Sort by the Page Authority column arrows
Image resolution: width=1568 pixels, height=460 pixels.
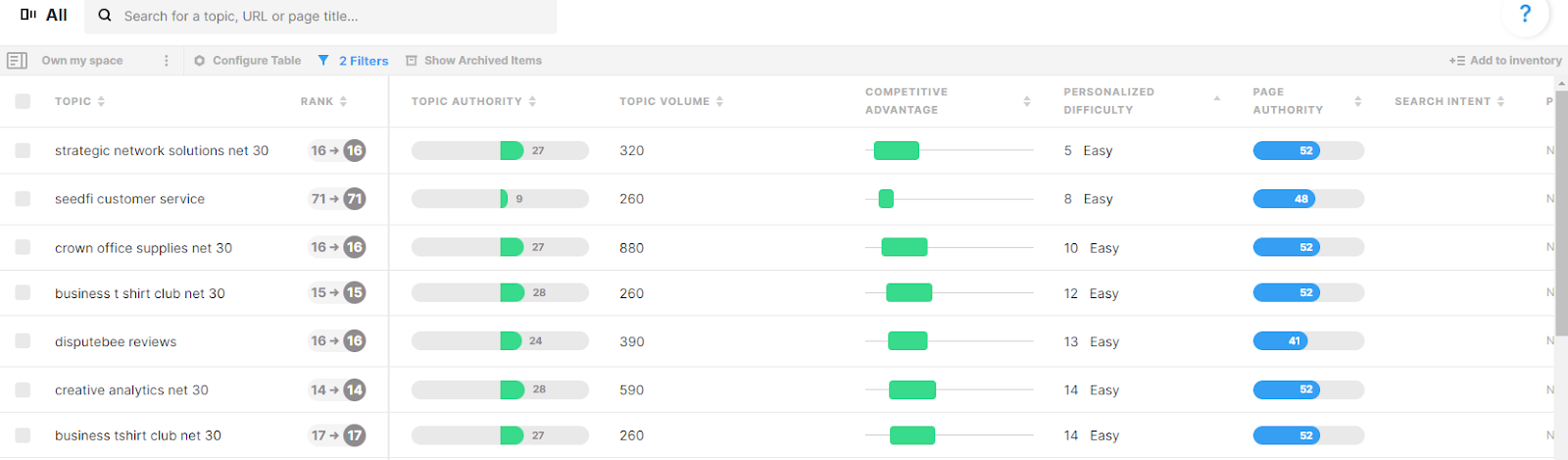[x=1358, y=101]
